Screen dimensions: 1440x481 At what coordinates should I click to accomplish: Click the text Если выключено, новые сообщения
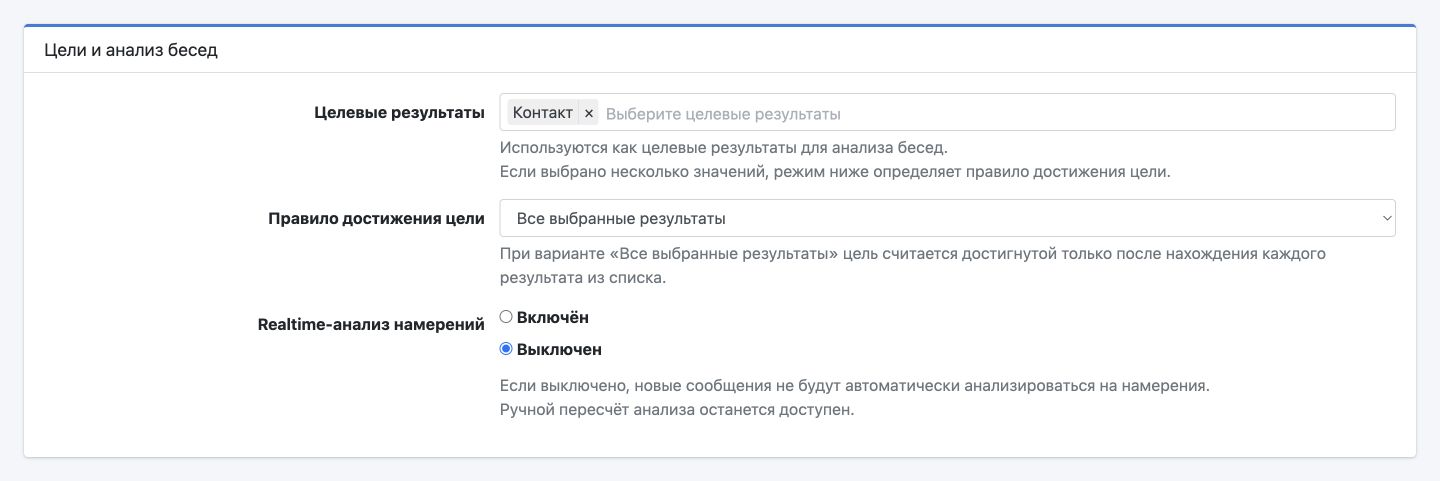click(x=855, y=385)
